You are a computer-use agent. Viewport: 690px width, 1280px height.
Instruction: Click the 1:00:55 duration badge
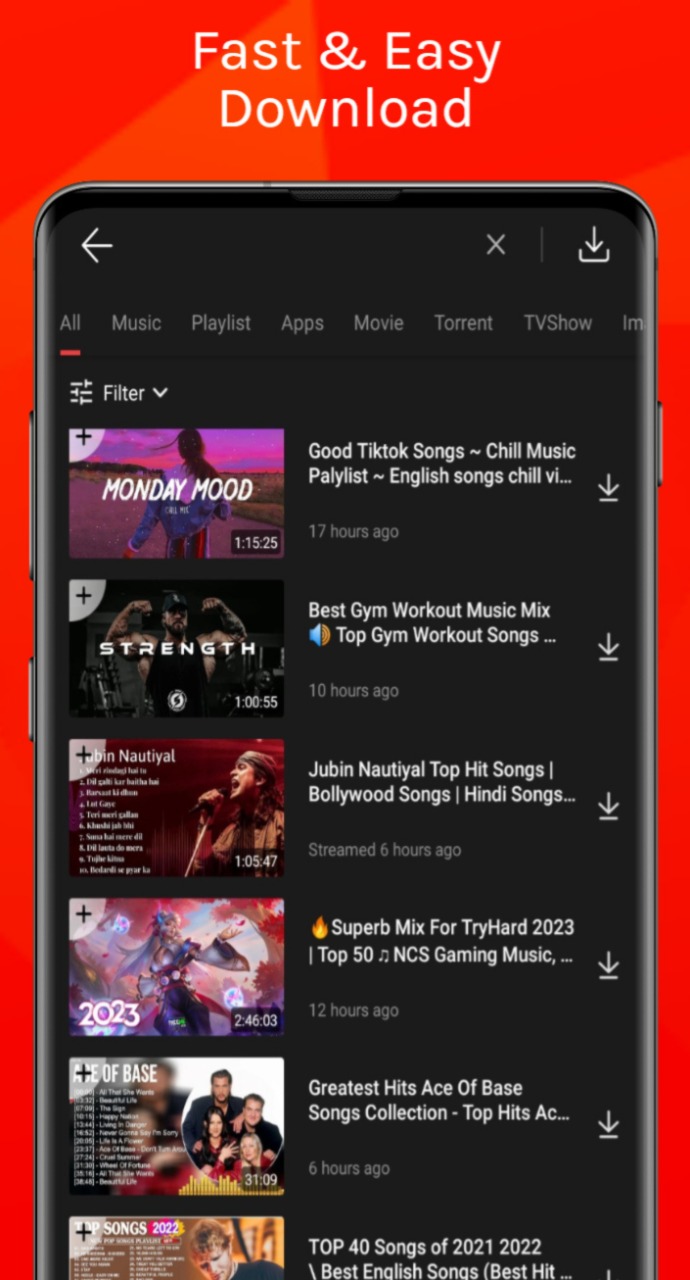[255, 702]
